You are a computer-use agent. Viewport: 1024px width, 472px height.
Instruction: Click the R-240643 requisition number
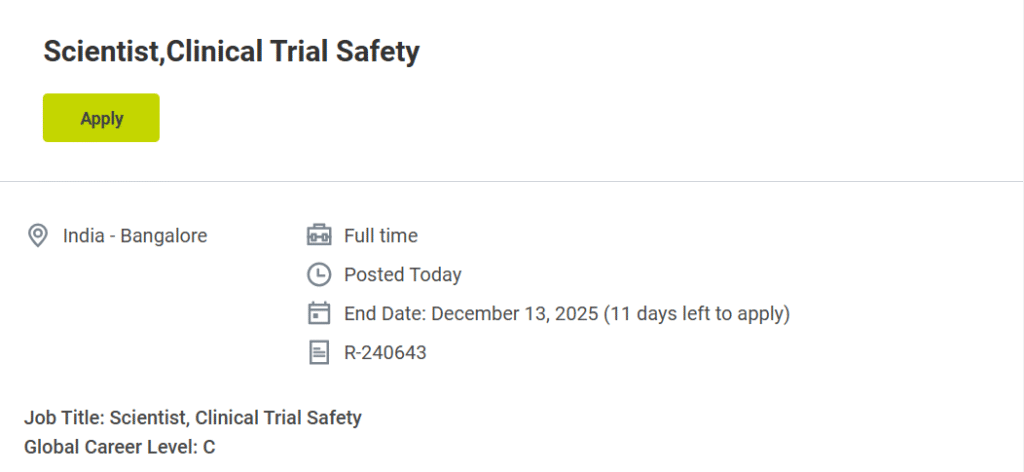(x=385, y=352)
